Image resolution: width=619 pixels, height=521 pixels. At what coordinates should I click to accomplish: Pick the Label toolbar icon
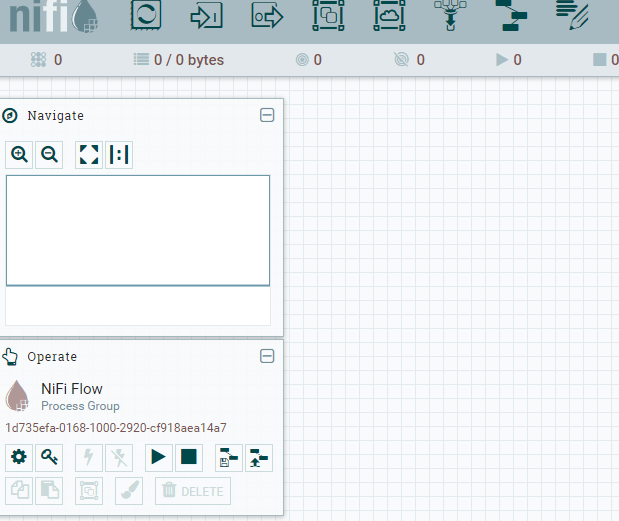[572, 16]
